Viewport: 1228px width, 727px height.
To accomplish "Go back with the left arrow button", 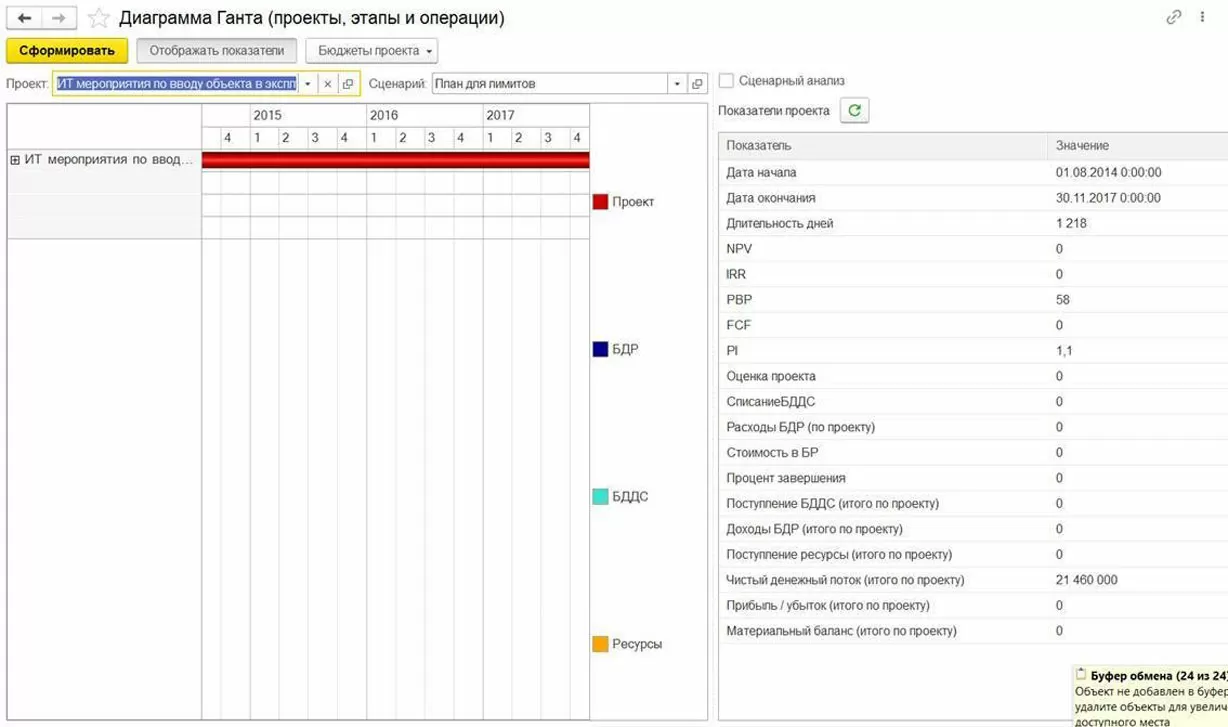I will [x=25, y=18].
